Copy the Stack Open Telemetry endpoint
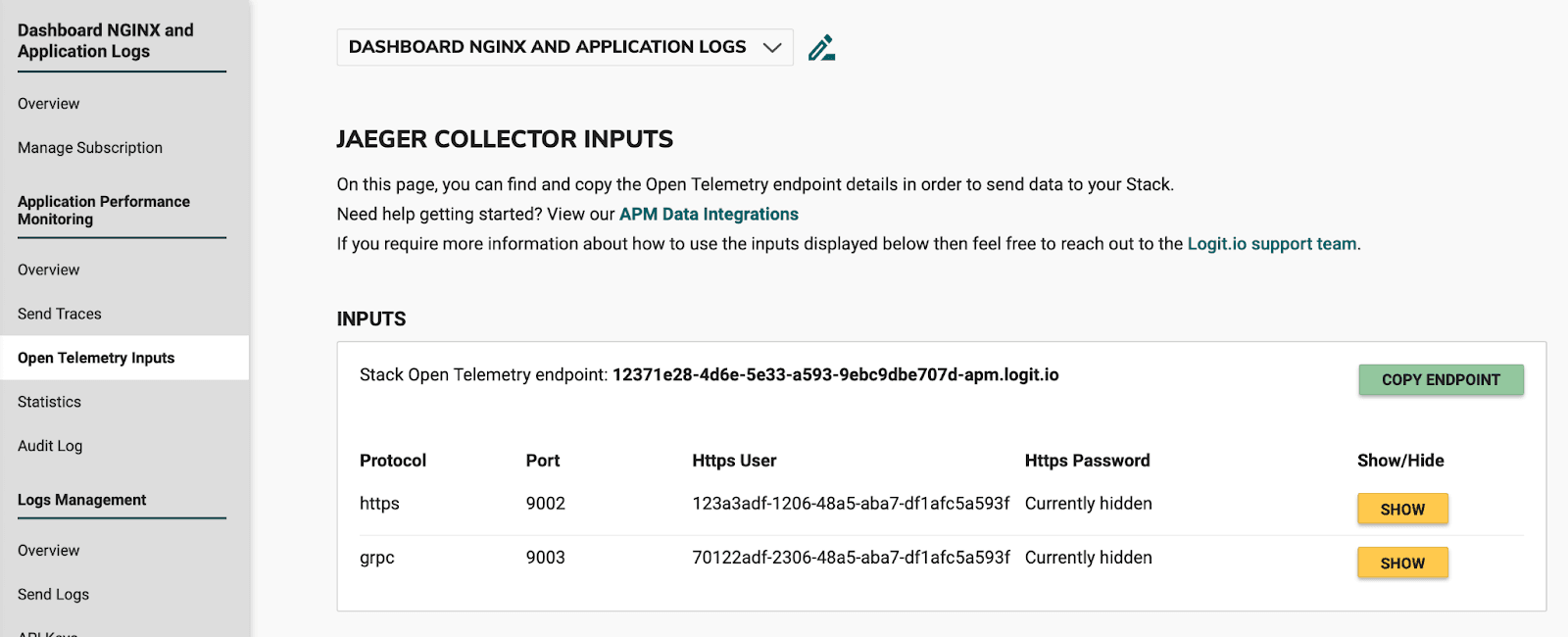The height and width of the screenshot is (637, 1568). (1440, 380)
